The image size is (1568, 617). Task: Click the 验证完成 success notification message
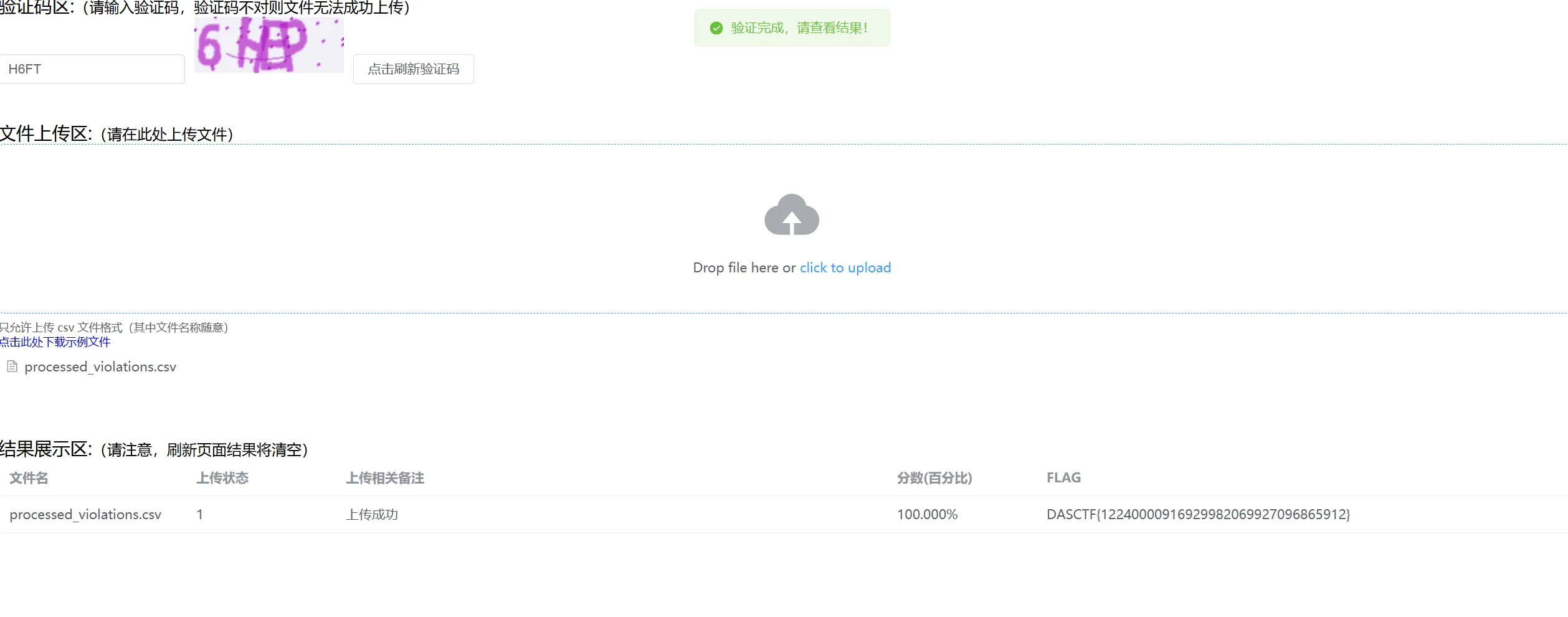coord(799,28)
